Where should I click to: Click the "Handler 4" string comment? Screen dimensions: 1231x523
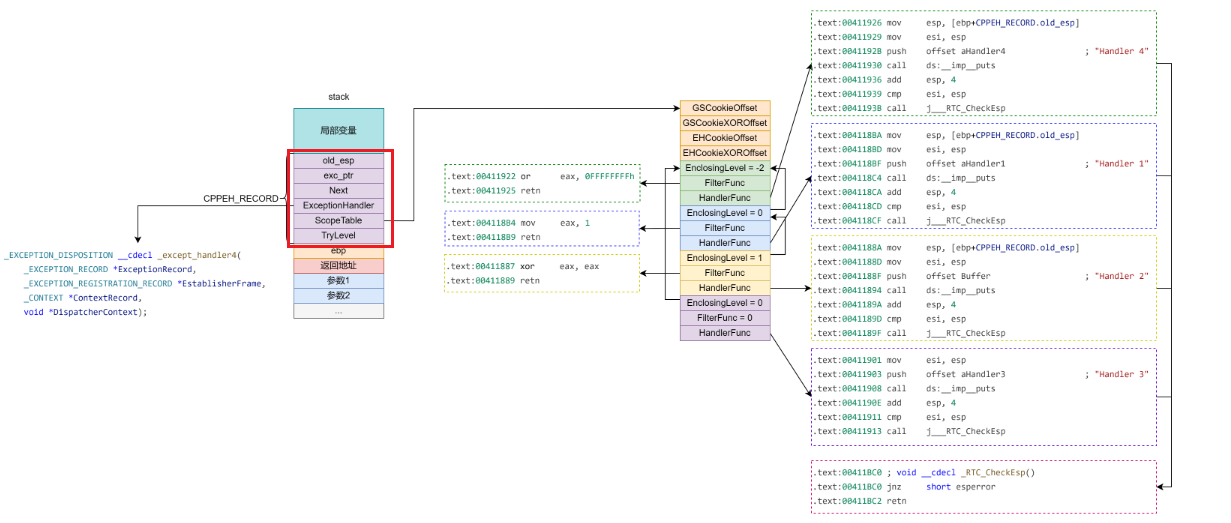[x=1121, y=51]
